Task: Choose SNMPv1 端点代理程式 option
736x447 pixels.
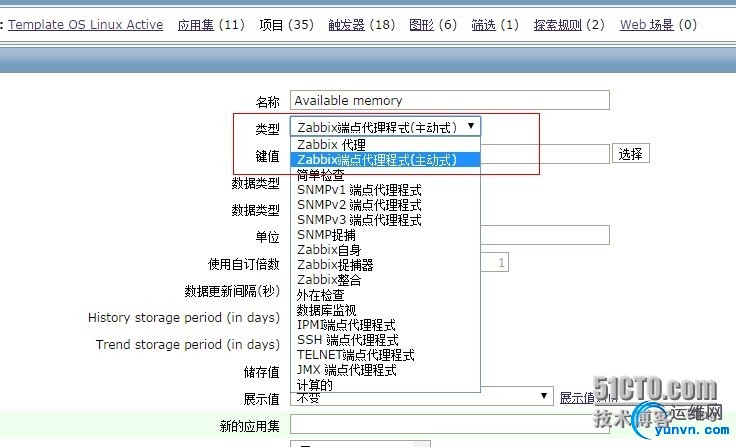Action: (x=385, y=190)
